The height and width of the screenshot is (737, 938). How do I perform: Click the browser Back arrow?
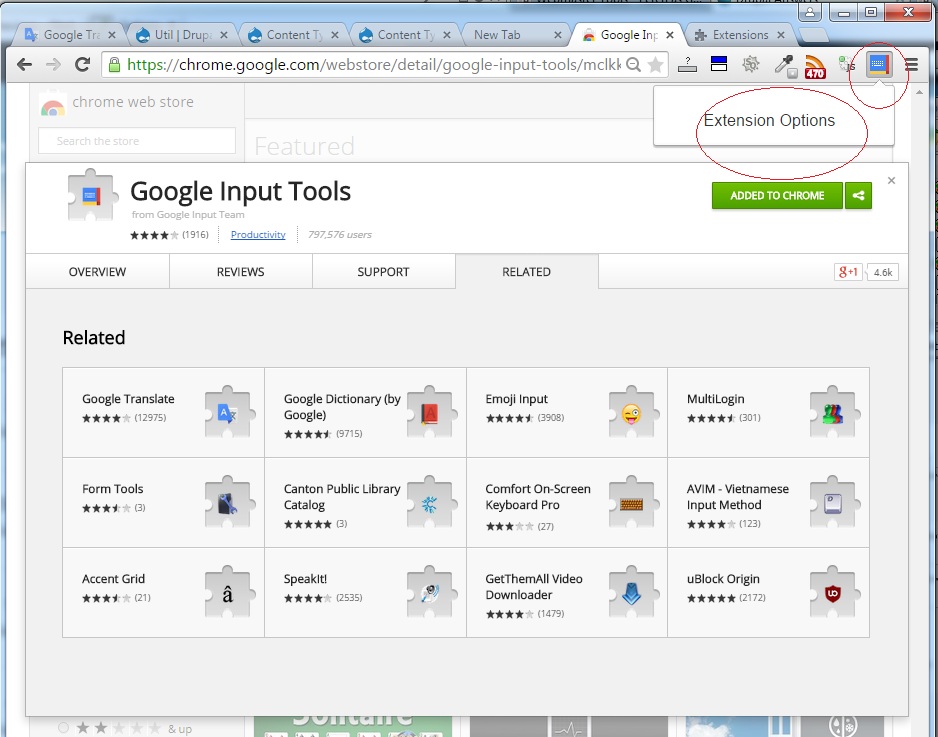tap(24, 65)
